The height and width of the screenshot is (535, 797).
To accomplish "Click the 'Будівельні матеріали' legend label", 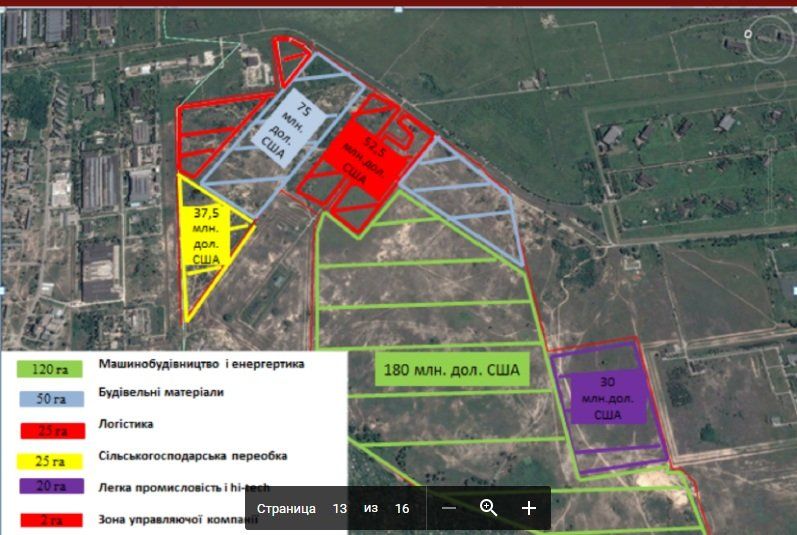I will (x=161, y=393).
